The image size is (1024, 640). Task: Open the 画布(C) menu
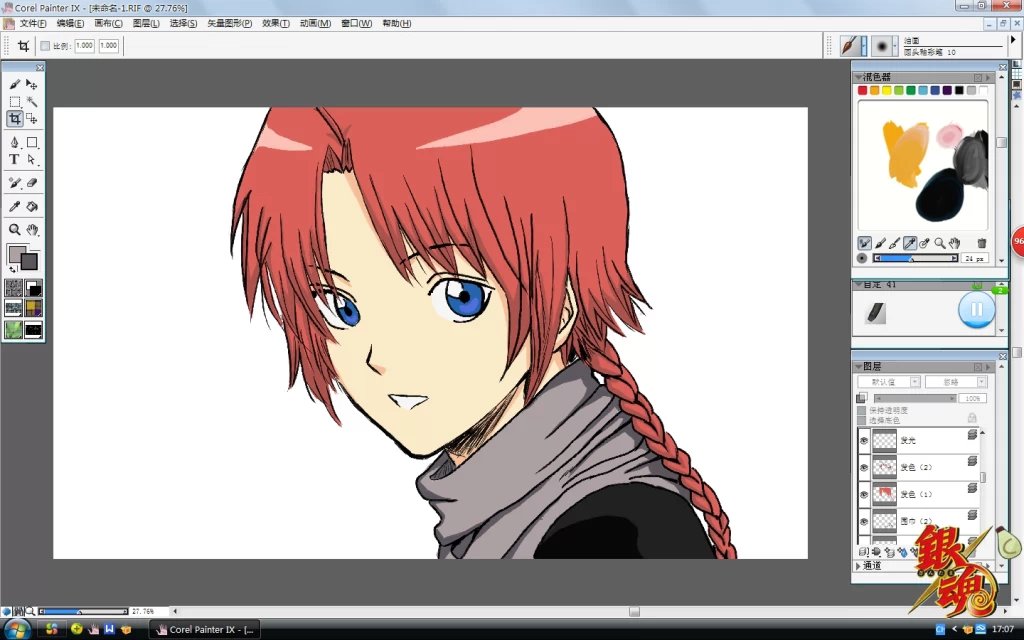(x=108, y=24)
